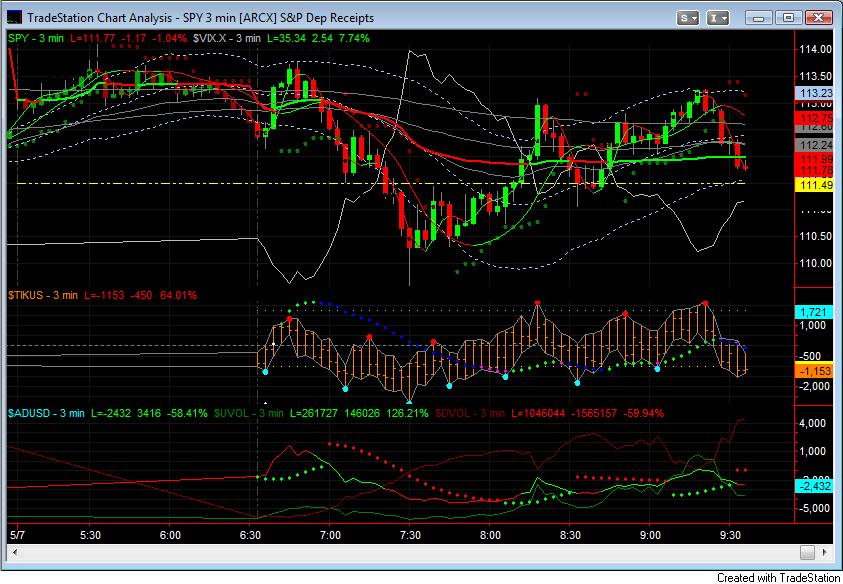The height and width of the screenshot is (584, 843).
Task: Click the 5/7 date label on time axis
Action: pos(17,536)
